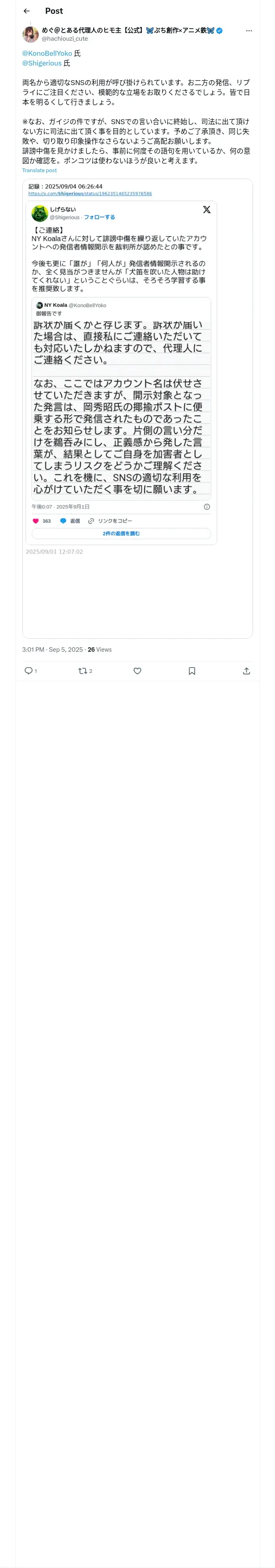Open the @KonoBellYoko mention

pos(47,54)
